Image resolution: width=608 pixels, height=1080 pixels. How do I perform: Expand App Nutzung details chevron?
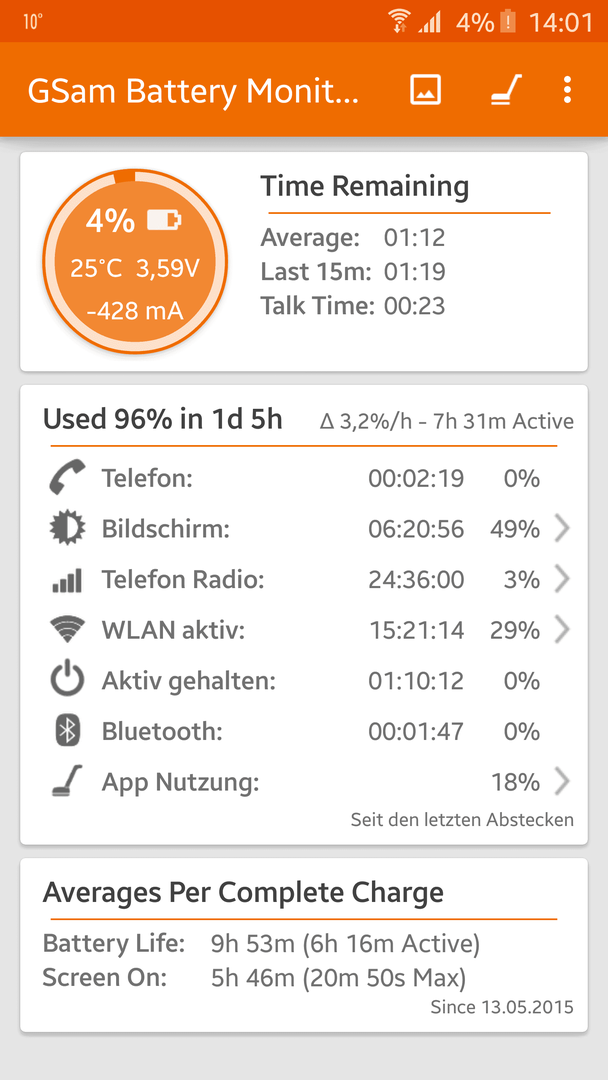563,782
